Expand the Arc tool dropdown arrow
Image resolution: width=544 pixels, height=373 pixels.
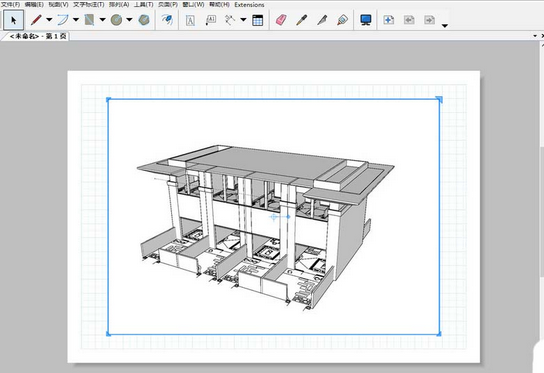(76, 20)
